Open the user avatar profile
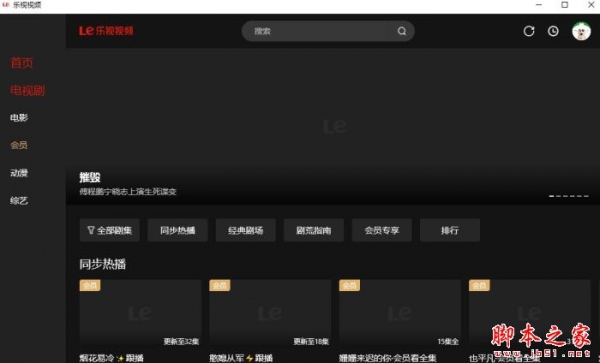This screenshot has height=363, width=600. tap(581, 31)
